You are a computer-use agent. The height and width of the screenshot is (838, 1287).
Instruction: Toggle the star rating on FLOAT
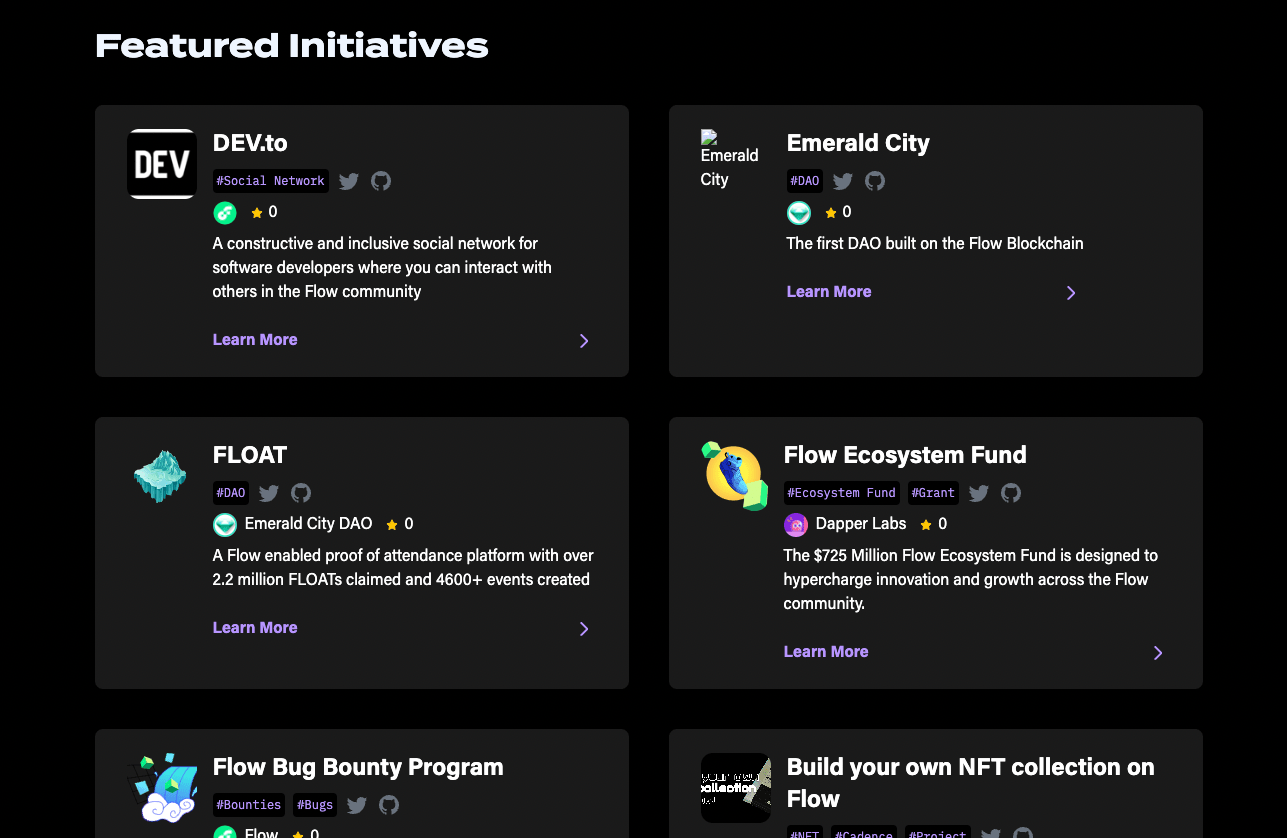pos(391,524)
